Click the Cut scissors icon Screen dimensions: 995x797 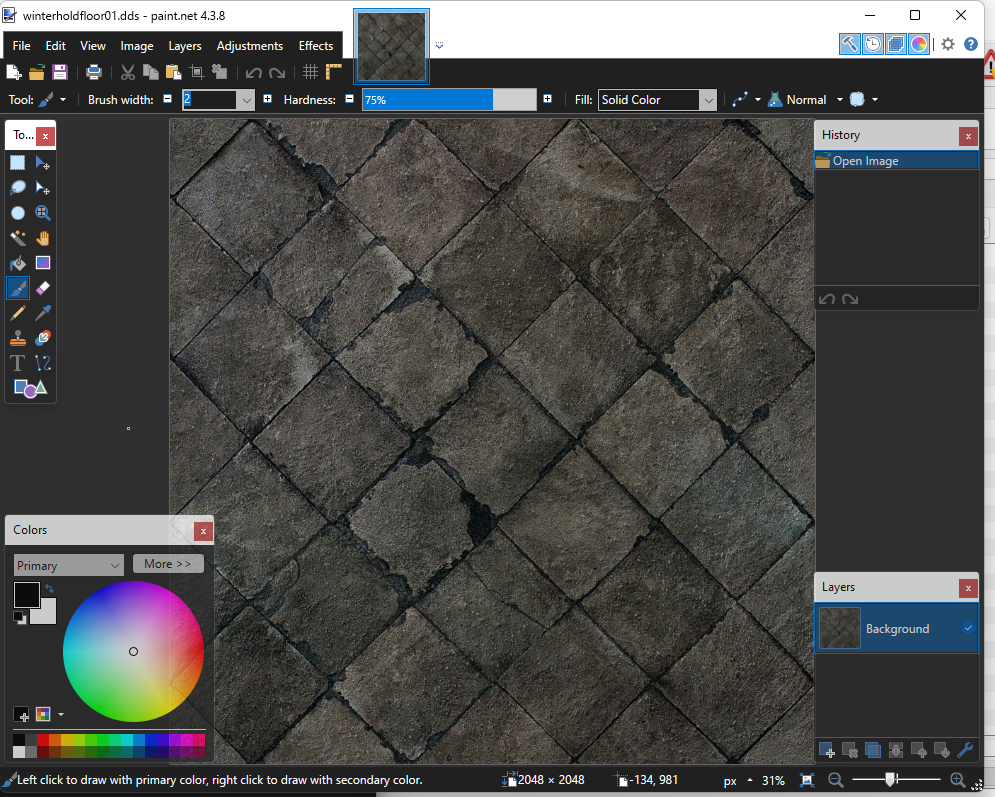pyautogui.click(x=128, y=72)
